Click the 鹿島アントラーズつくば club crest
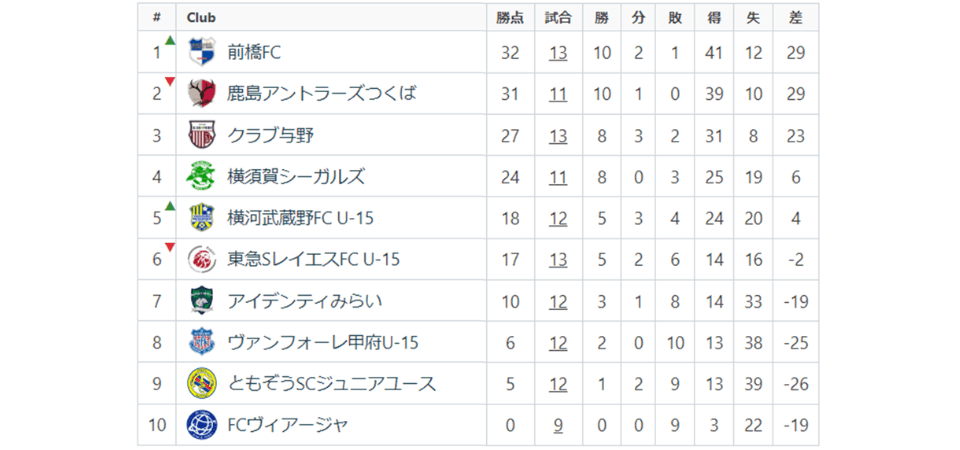This screenshot has height=450, width=960. [x=202, y=93]
